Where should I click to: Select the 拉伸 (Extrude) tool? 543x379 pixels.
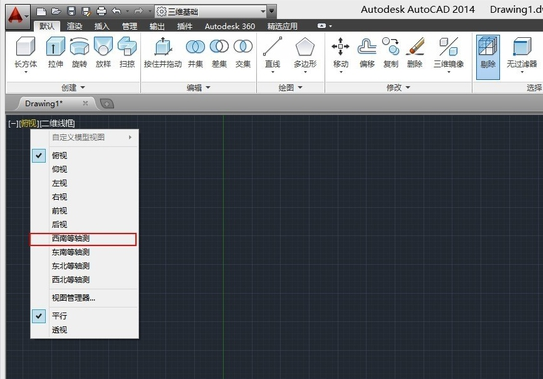tap(56, 52)
